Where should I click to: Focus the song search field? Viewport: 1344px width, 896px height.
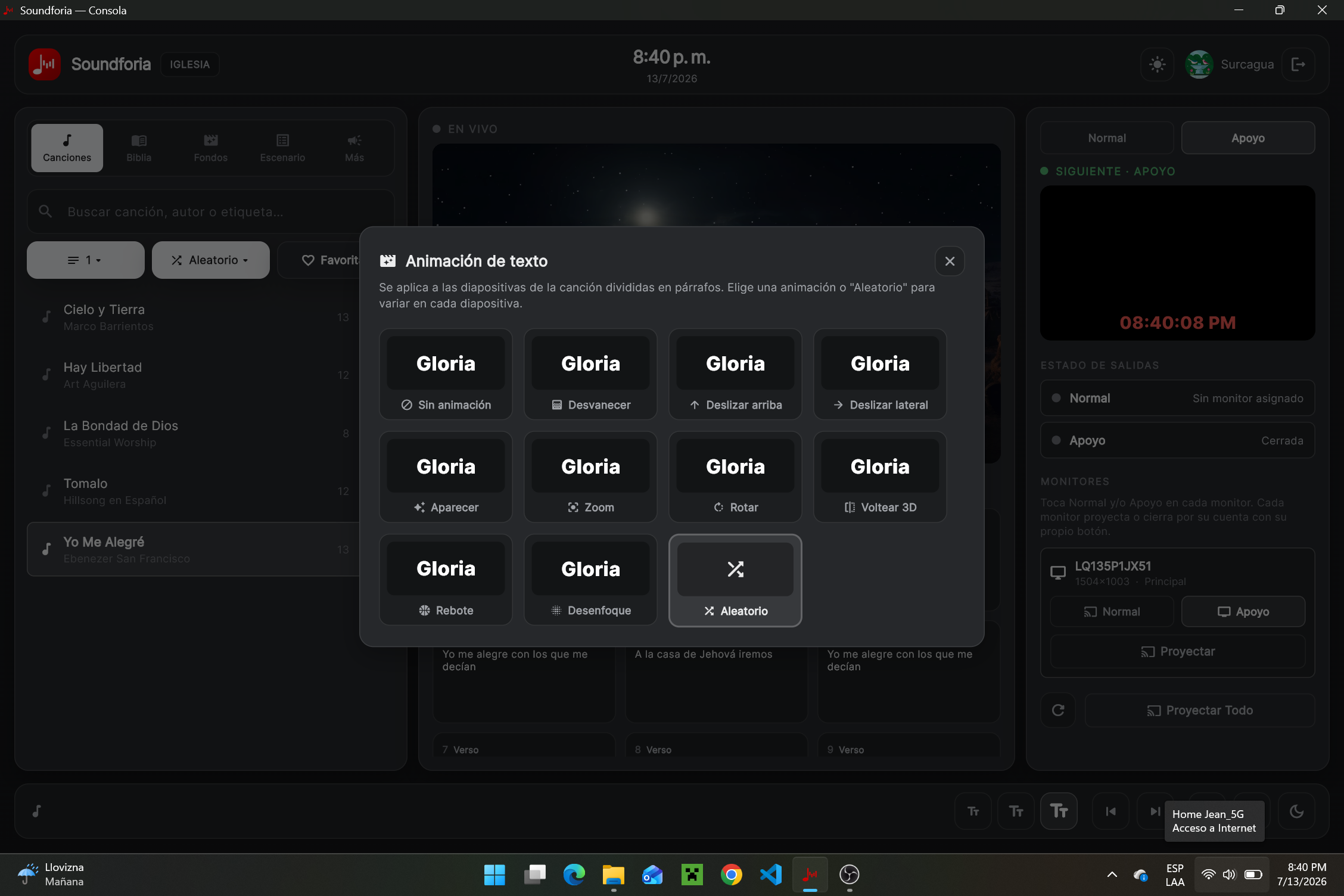[210, 211]
